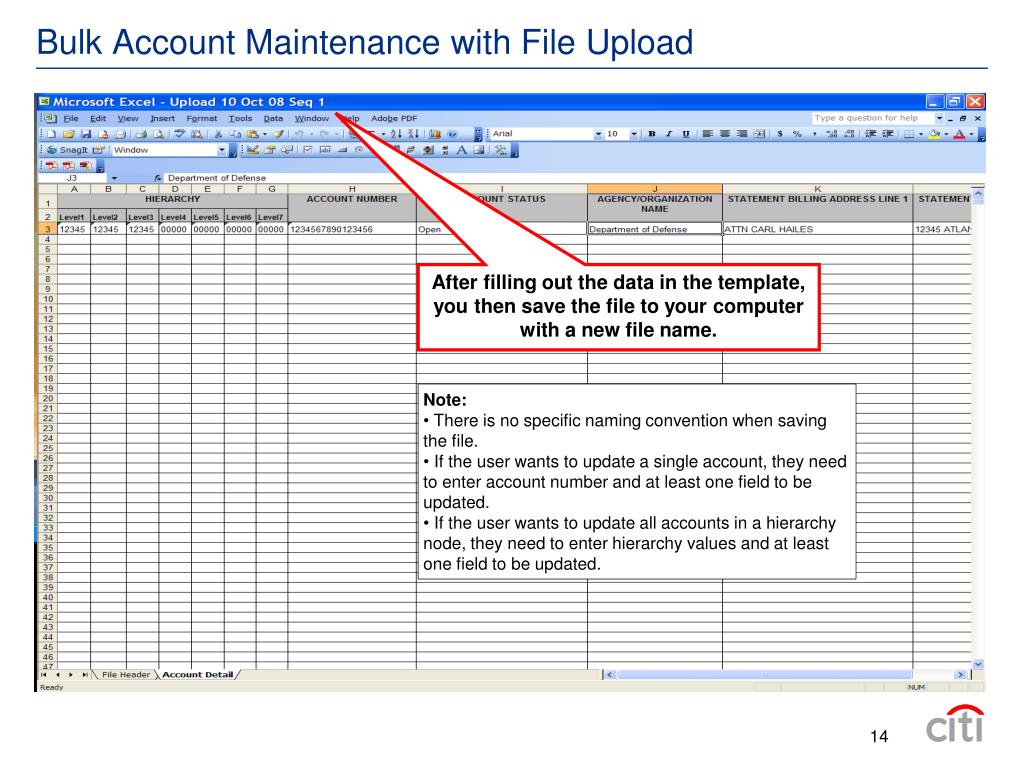Select column H header
The image size is (1024, 768).
[x=351, y=189]
